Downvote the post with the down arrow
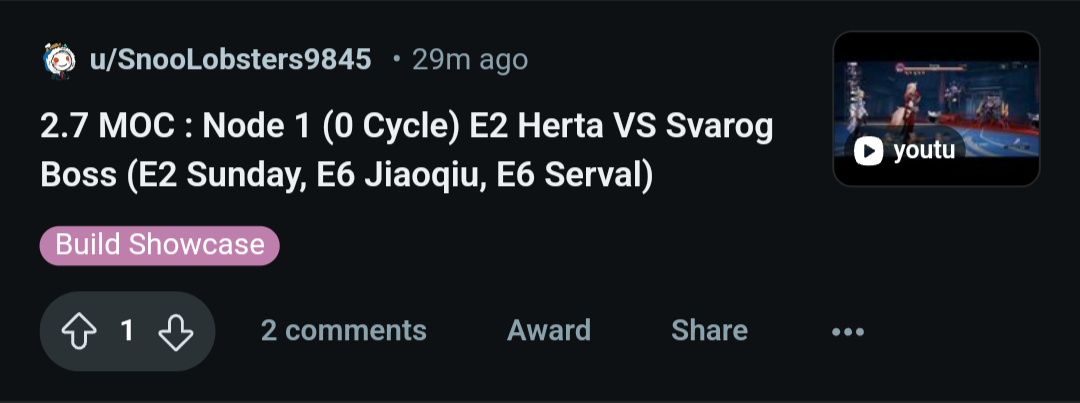Screen dimensions: 1080x403 [x=176, y=331]
